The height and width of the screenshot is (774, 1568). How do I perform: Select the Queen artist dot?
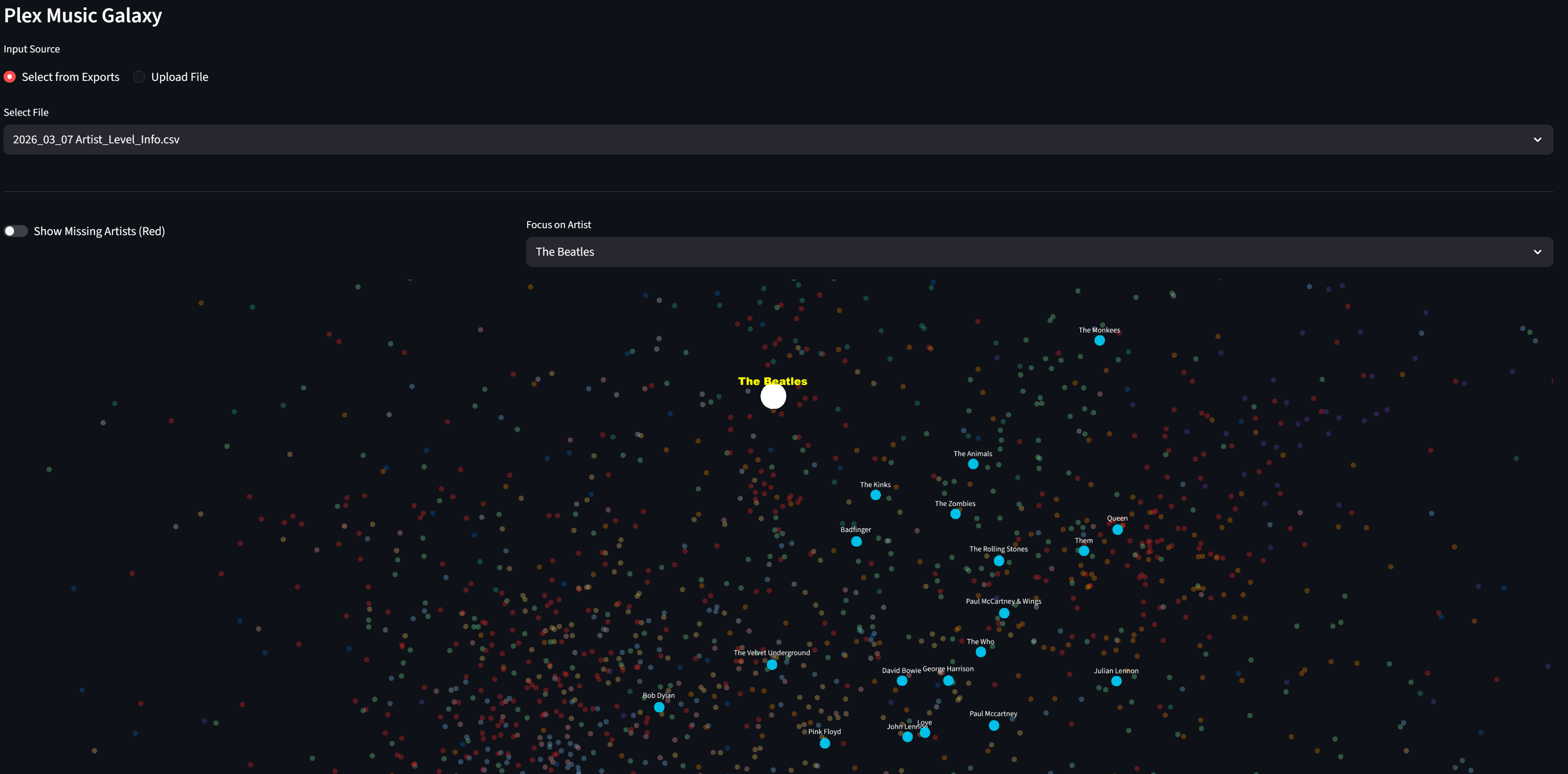point(1117,530)
